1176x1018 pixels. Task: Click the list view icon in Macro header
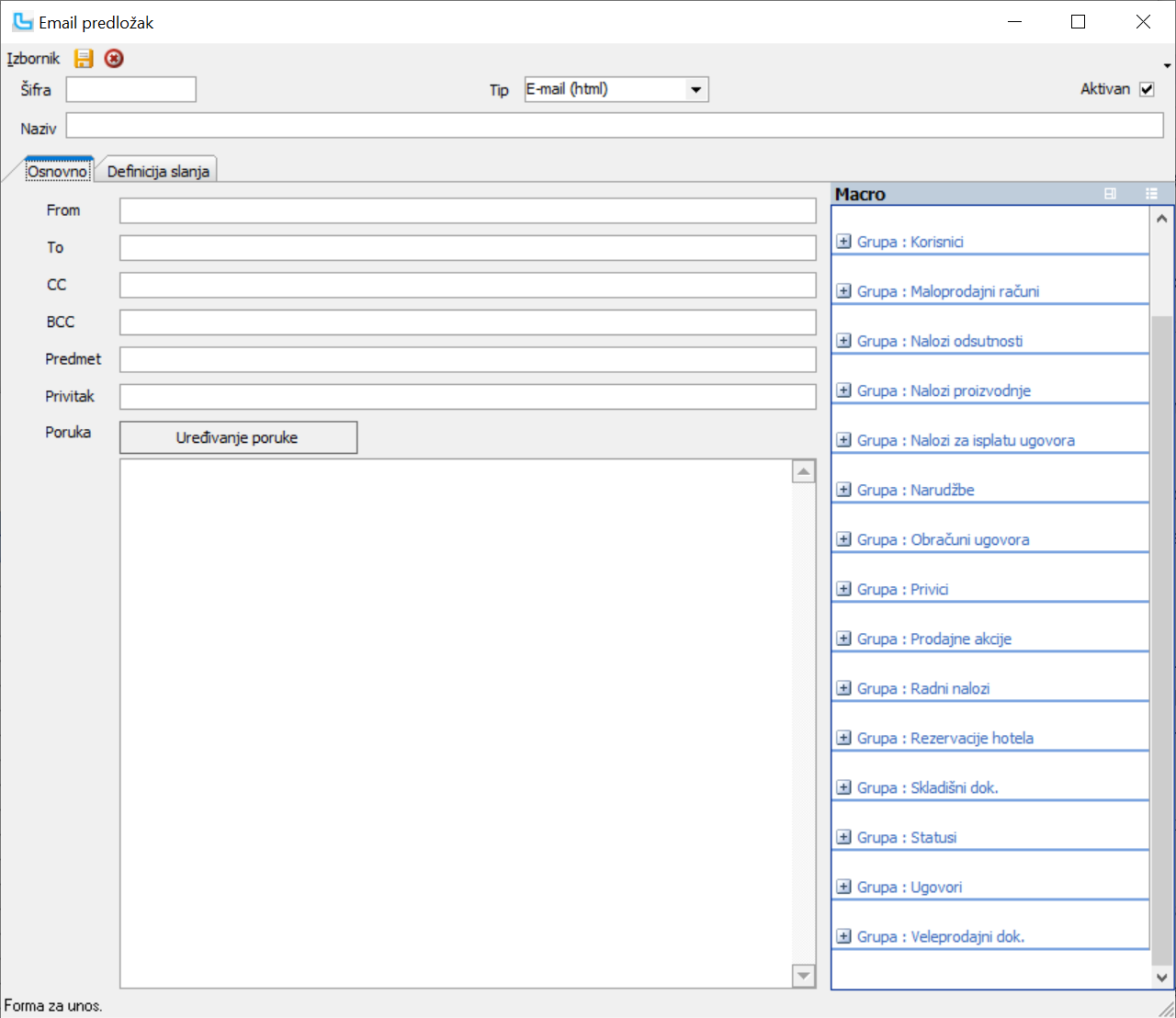[x=1151, y=194]
